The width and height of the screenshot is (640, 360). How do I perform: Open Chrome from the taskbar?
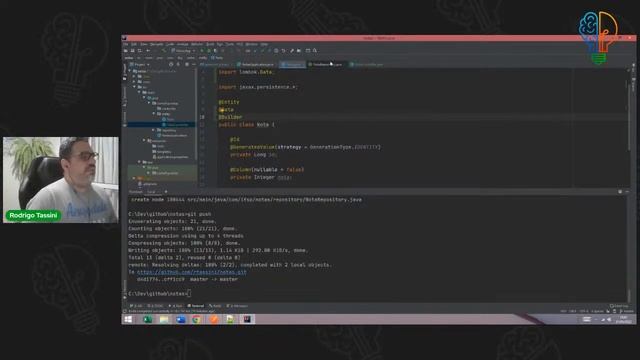pos(197,319)
